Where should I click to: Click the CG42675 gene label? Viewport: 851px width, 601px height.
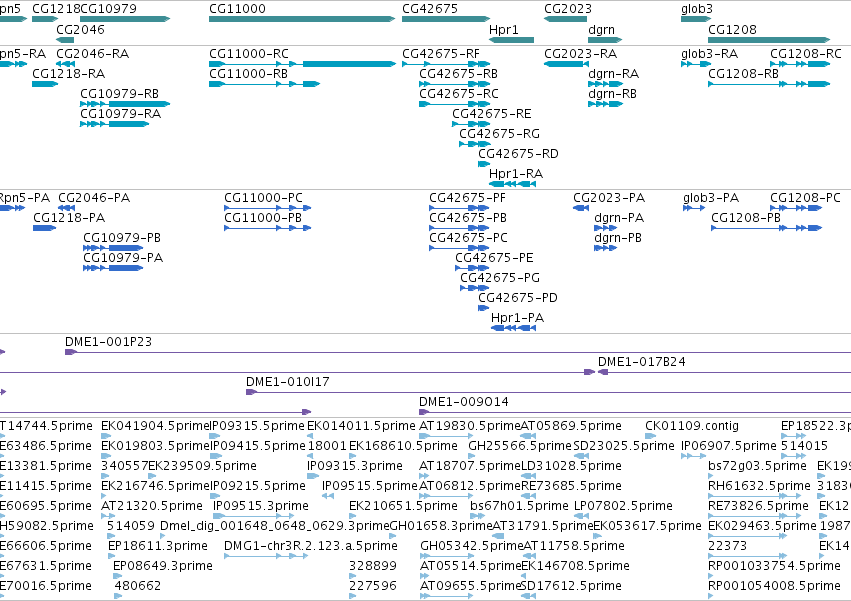(430, 9)
